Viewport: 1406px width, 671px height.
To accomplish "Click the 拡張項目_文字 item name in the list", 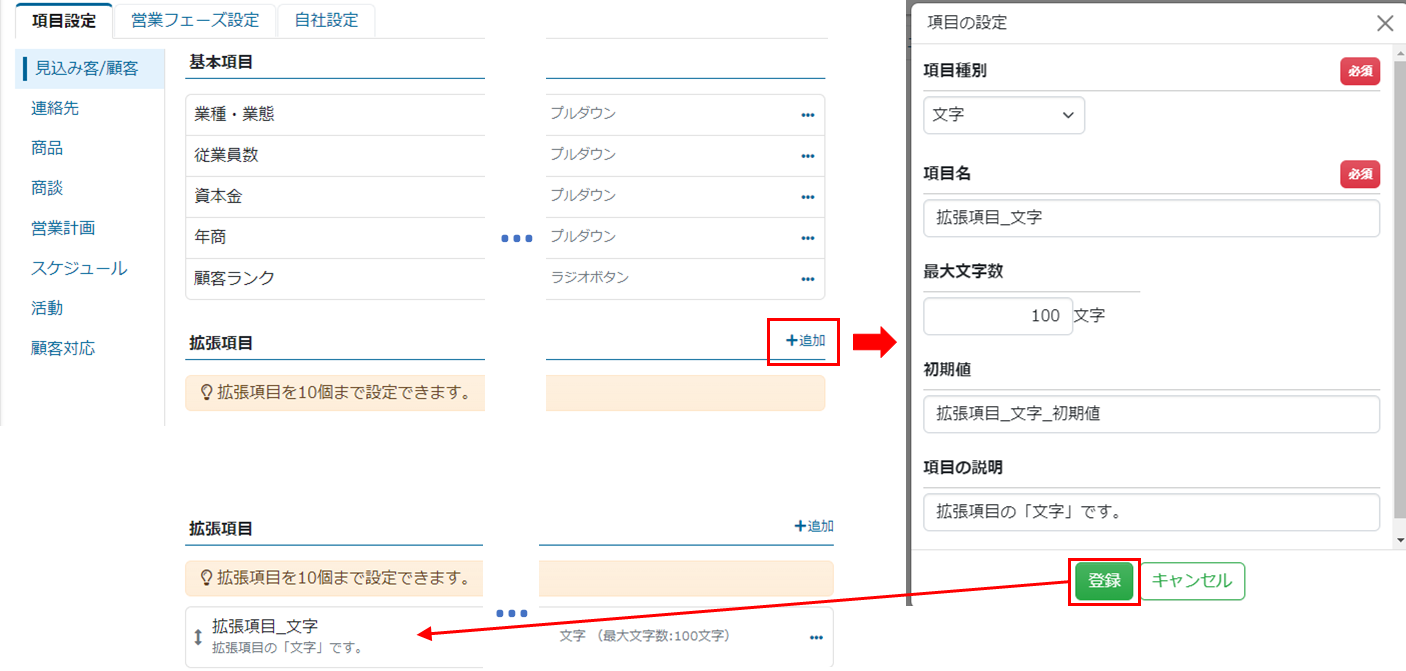I will (x=265, y=627).
